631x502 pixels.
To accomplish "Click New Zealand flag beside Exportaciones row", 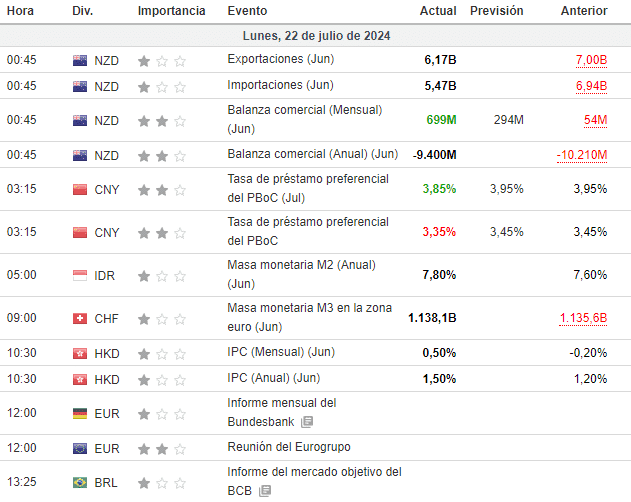I will 80,60.
